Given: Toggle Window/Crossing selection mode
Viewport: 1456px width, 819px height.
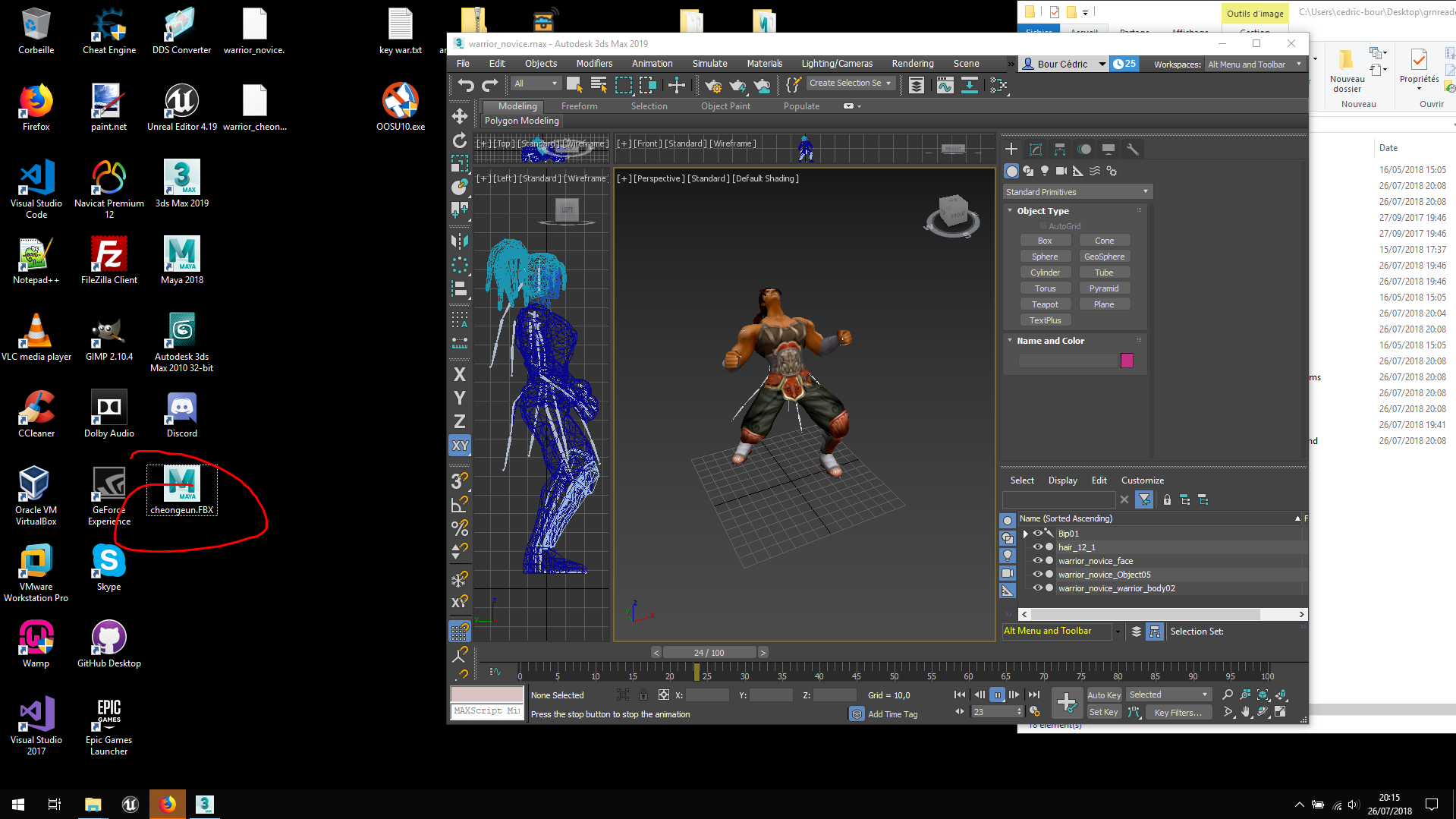Looking at the screenshot, I should point(647,85).
